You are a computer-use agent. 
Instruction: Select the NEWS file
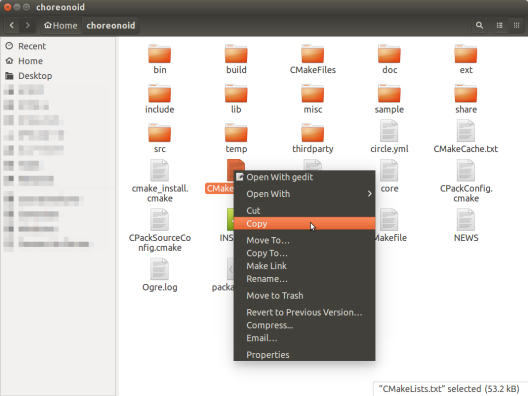[x=466, y=226]
